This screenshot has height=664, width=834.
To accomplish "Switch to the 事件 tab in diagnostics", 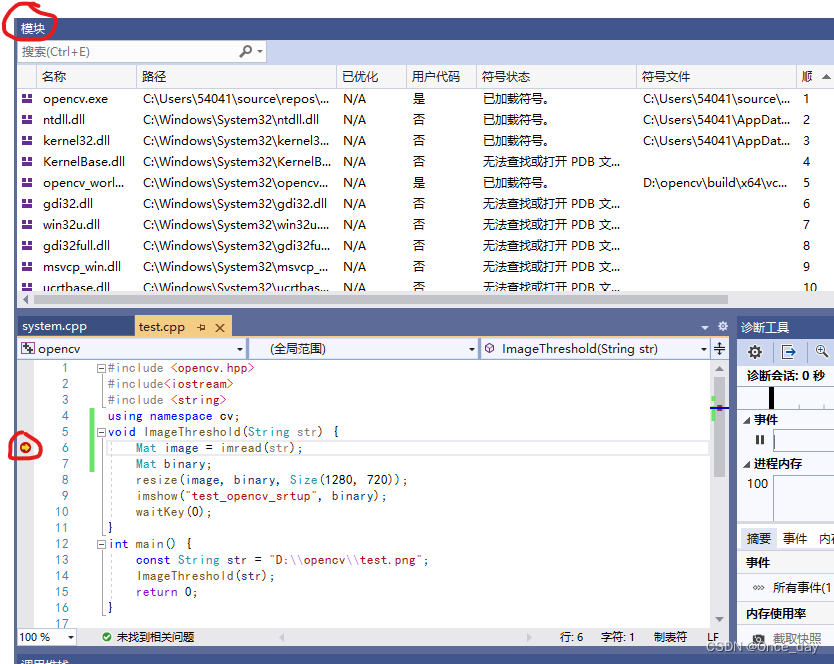I will [x=795, y=538].
